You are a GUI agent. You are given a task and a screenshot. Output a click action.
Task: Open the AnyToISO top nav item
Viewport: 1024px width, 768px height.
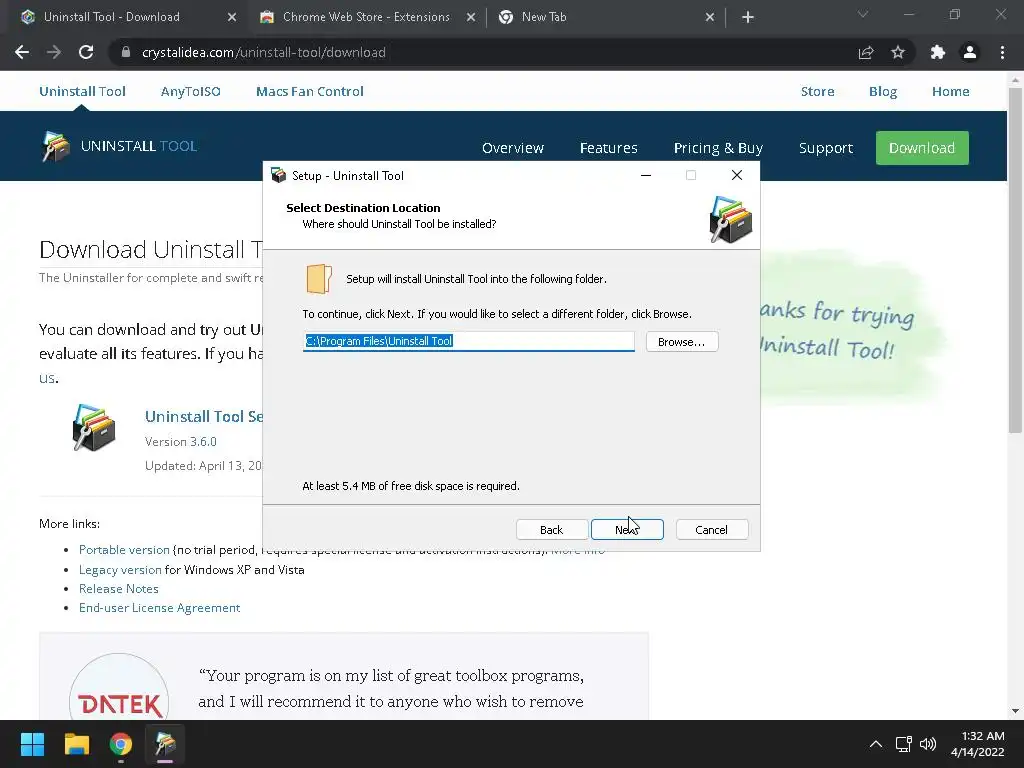[x=191, y=91]
